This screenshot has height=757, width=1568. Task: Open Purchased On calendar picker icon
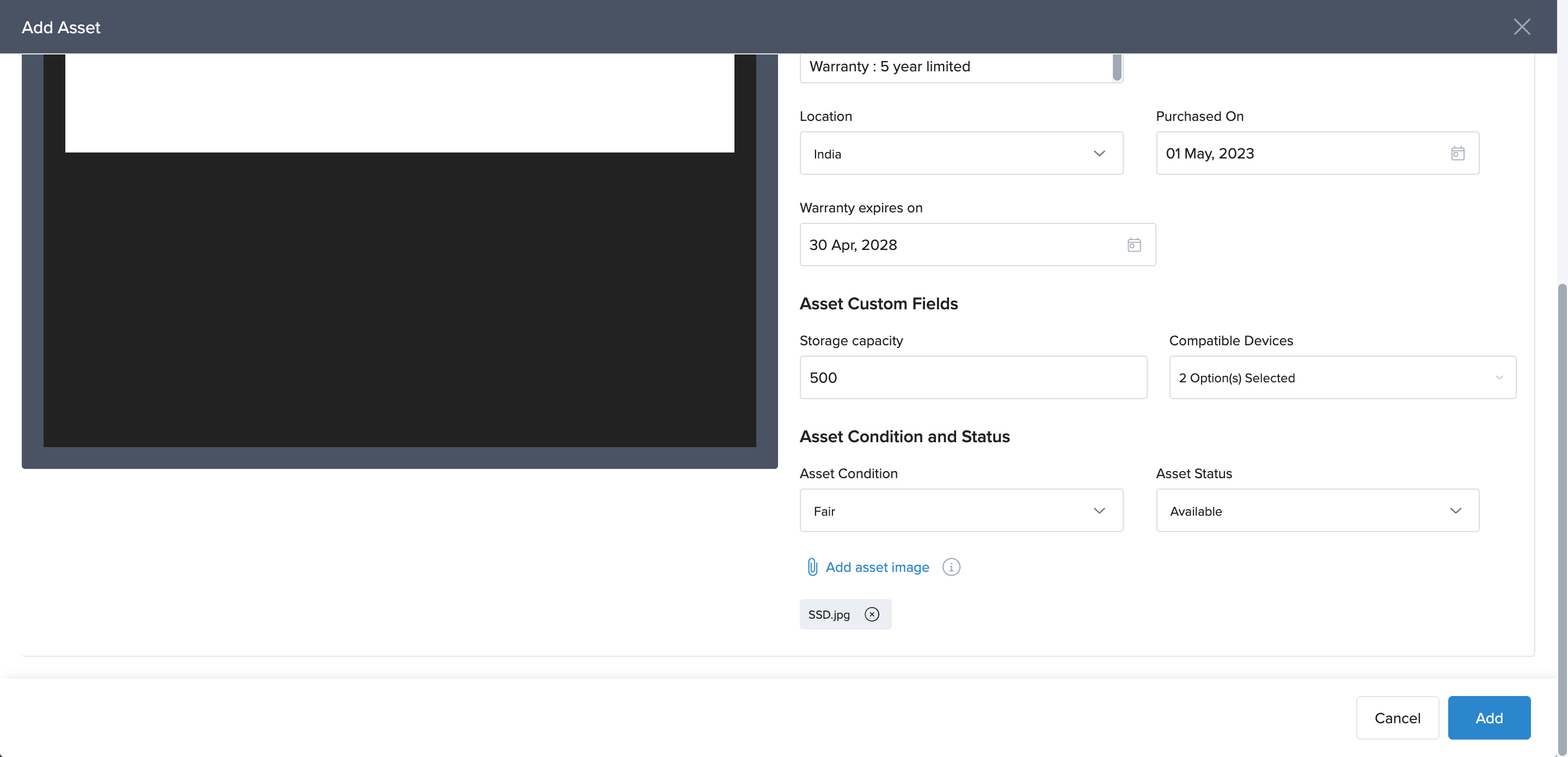click(1457, 154)
